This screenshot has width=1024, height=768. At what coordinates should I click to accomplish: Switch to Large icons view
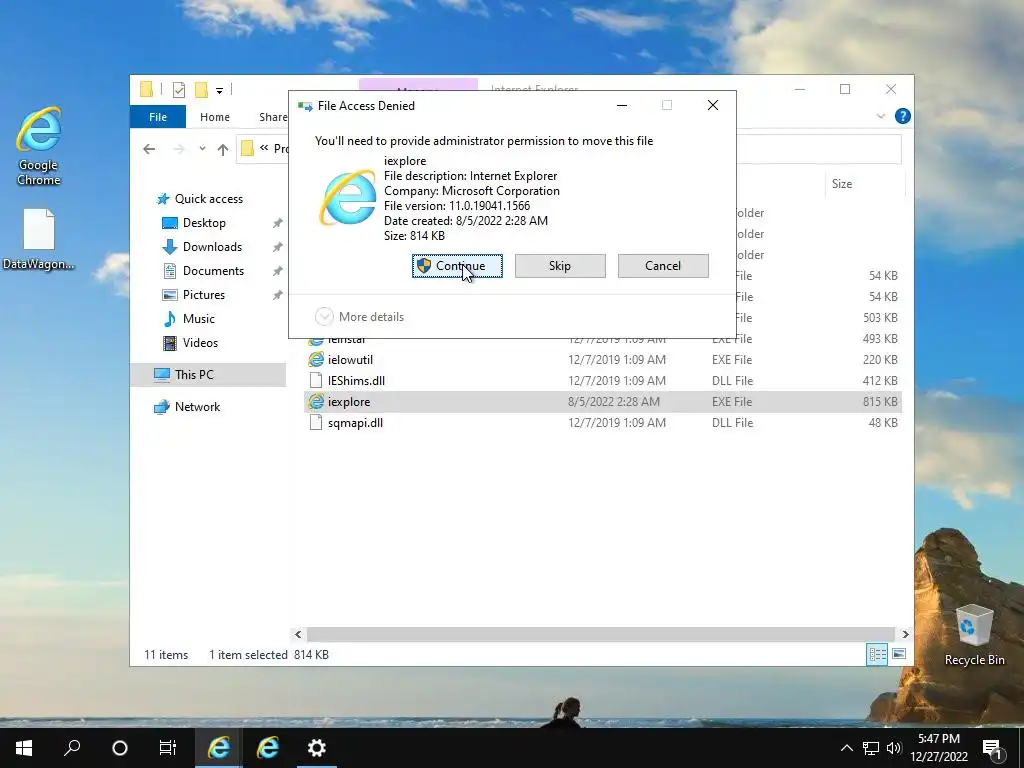click(899, 654)
